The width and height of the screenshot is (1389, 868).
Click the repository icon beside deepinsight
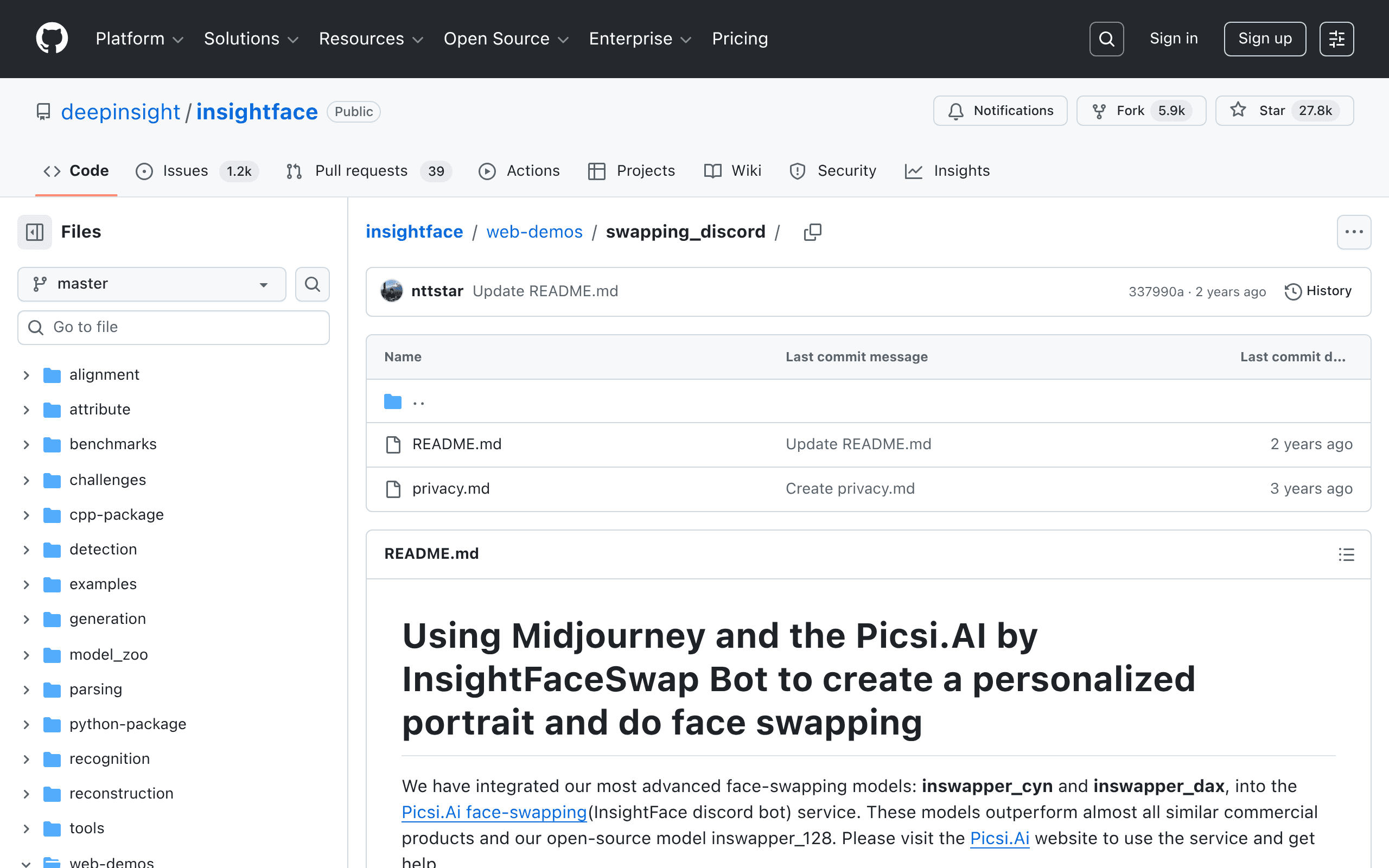coord(43,111)
